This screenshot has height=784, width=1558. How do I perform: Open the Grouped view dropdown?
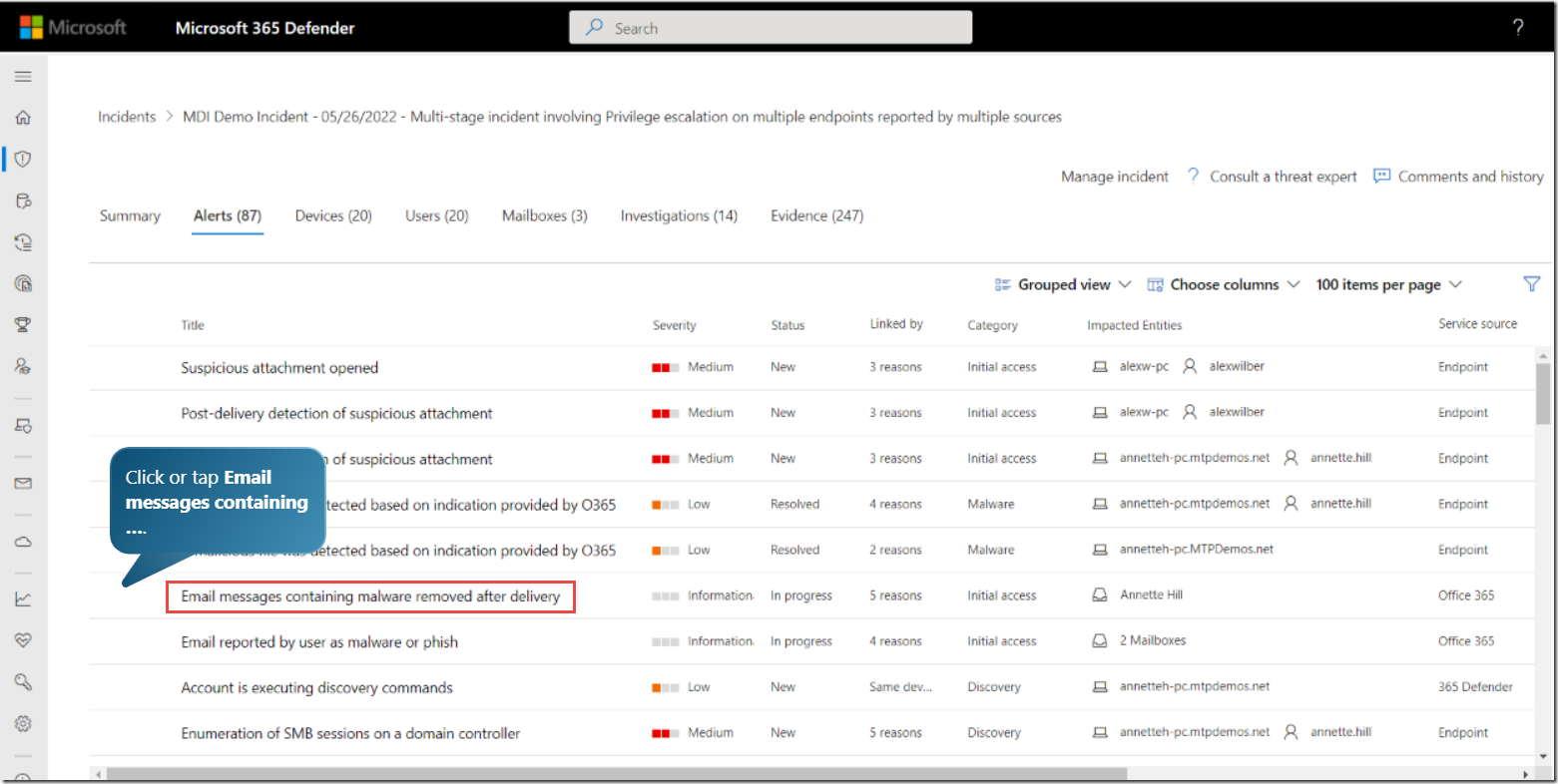click(1063, 285)
